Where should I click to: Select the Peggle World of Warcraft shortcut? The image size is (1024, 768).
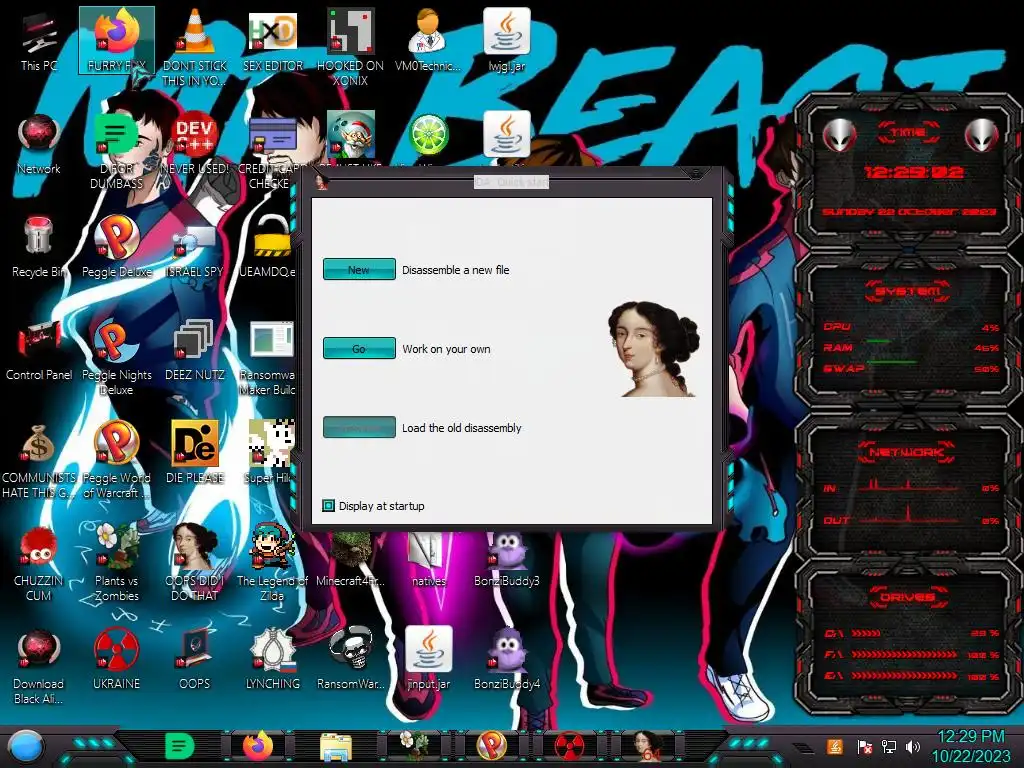(117, 460)
